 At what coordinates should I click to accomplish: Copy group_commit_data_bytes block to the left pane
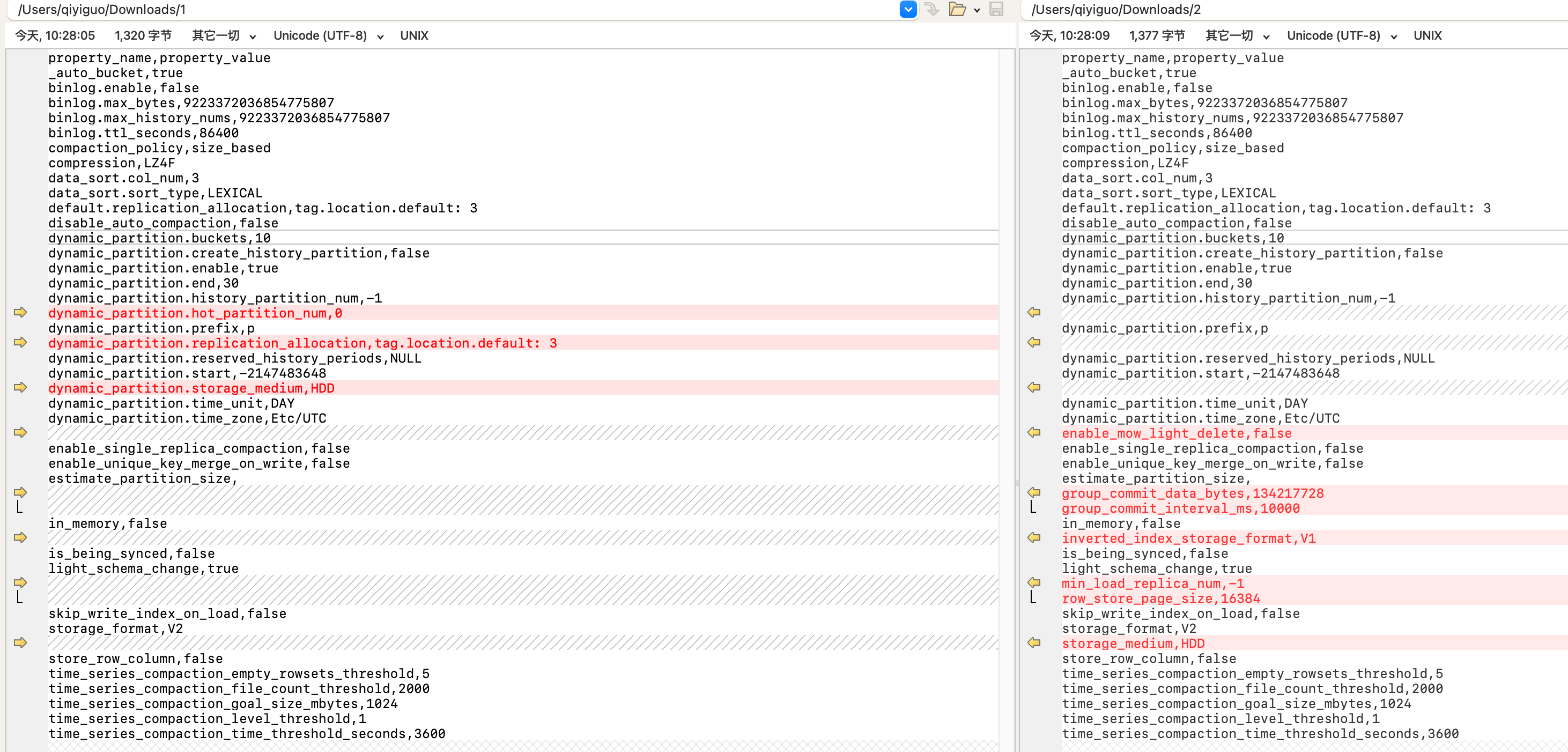[1034, 492]
